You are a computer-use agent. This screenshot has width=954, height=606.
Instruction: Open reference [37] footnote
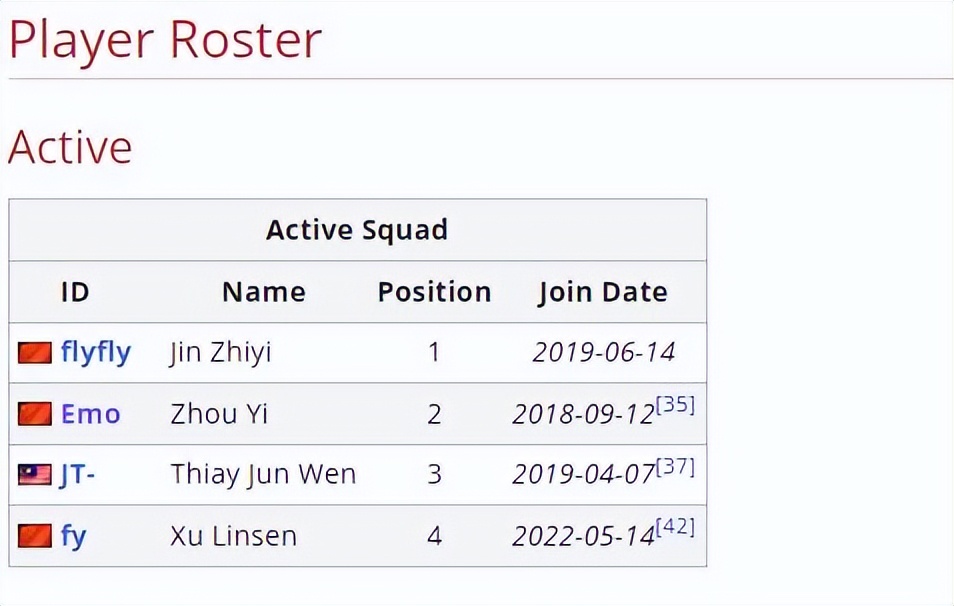tap(675, 467)
